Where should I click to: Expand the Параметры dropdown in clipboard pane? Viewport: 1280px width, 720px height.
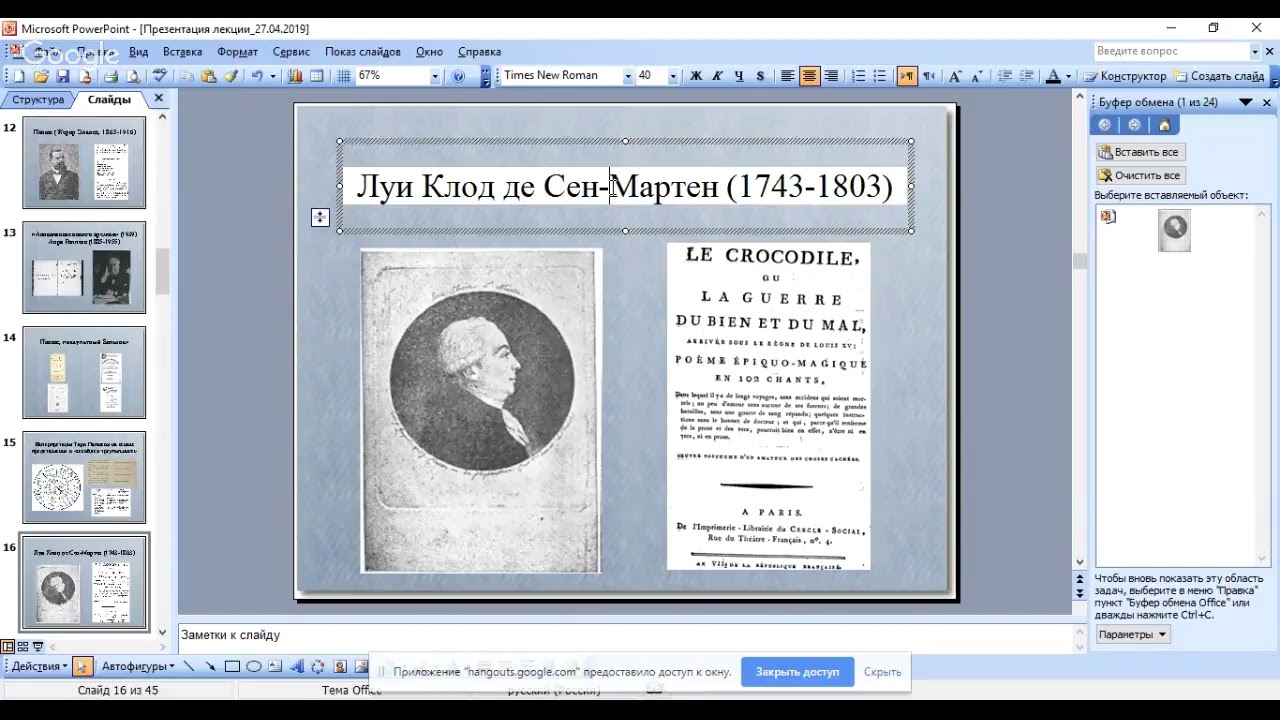click(x=1132, y=634)
